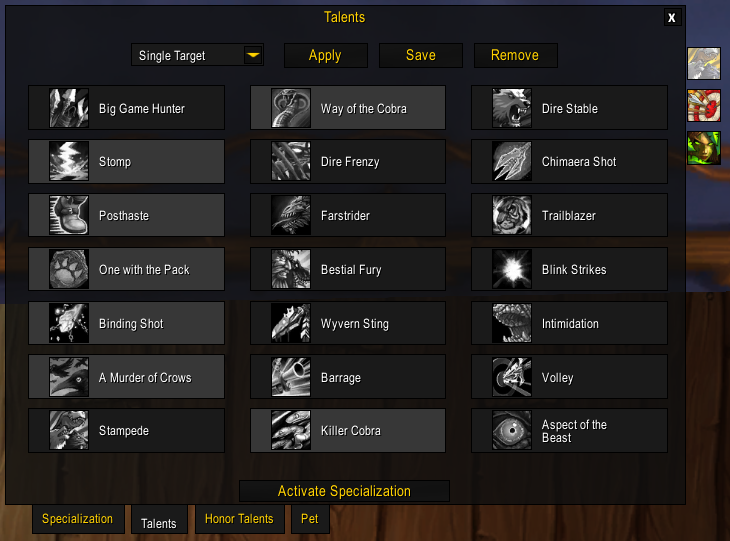Switch to the Pet tab
This screenshot has height=541, width=730.
pos(309,520)
